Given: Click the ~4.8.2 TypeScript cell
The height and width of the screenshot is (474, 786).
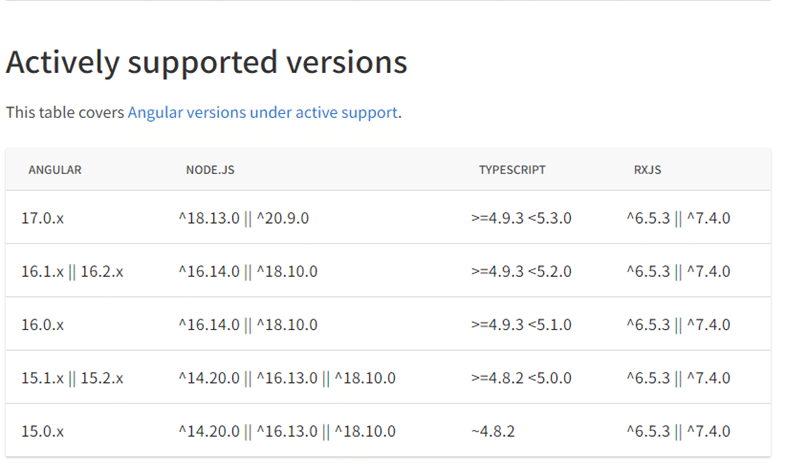Looking at the screenshot, I should tap(493, 431).
